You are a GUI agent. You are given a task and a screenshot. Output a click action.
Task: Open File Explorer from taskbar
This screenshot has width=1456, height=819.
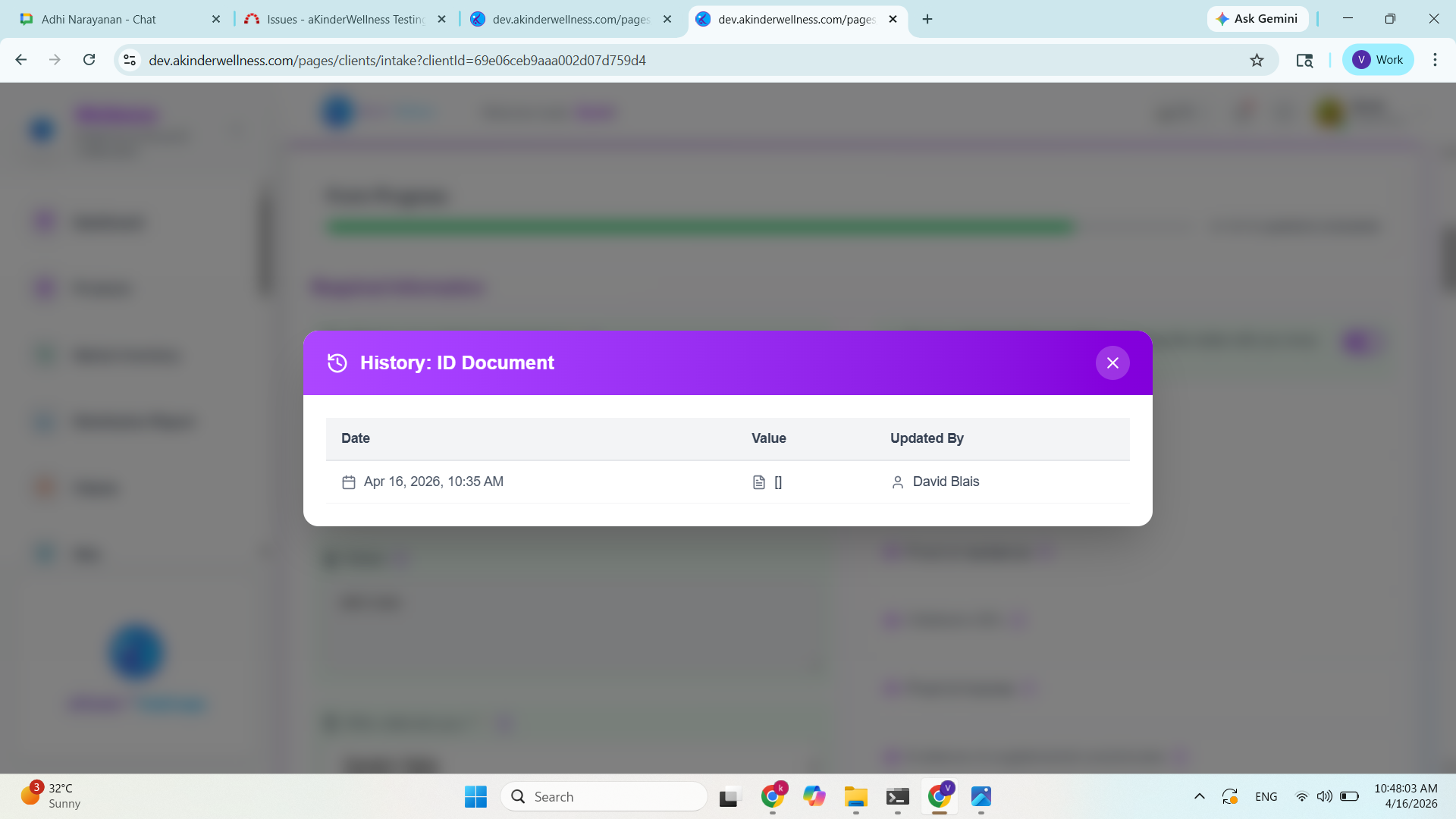coord(855,797)
